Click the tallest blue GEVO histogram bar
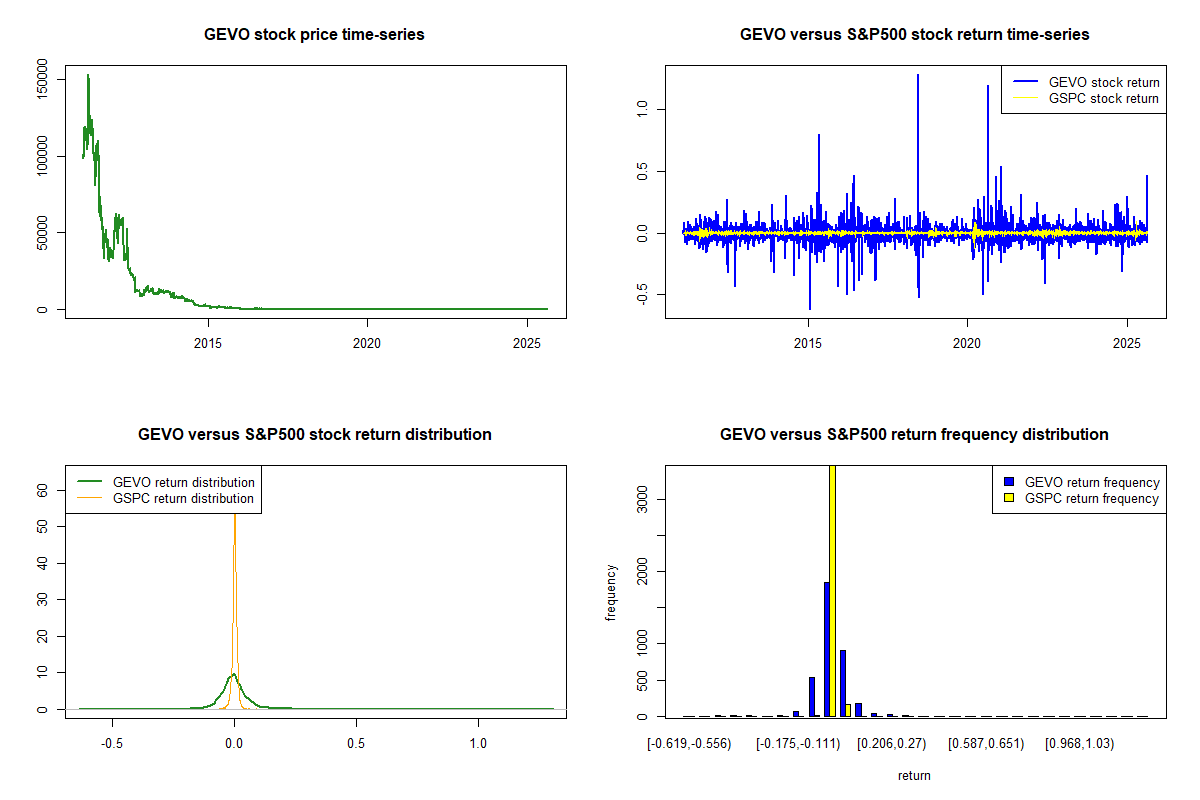This screenshot has width=1200, height=800. point(826,648)
